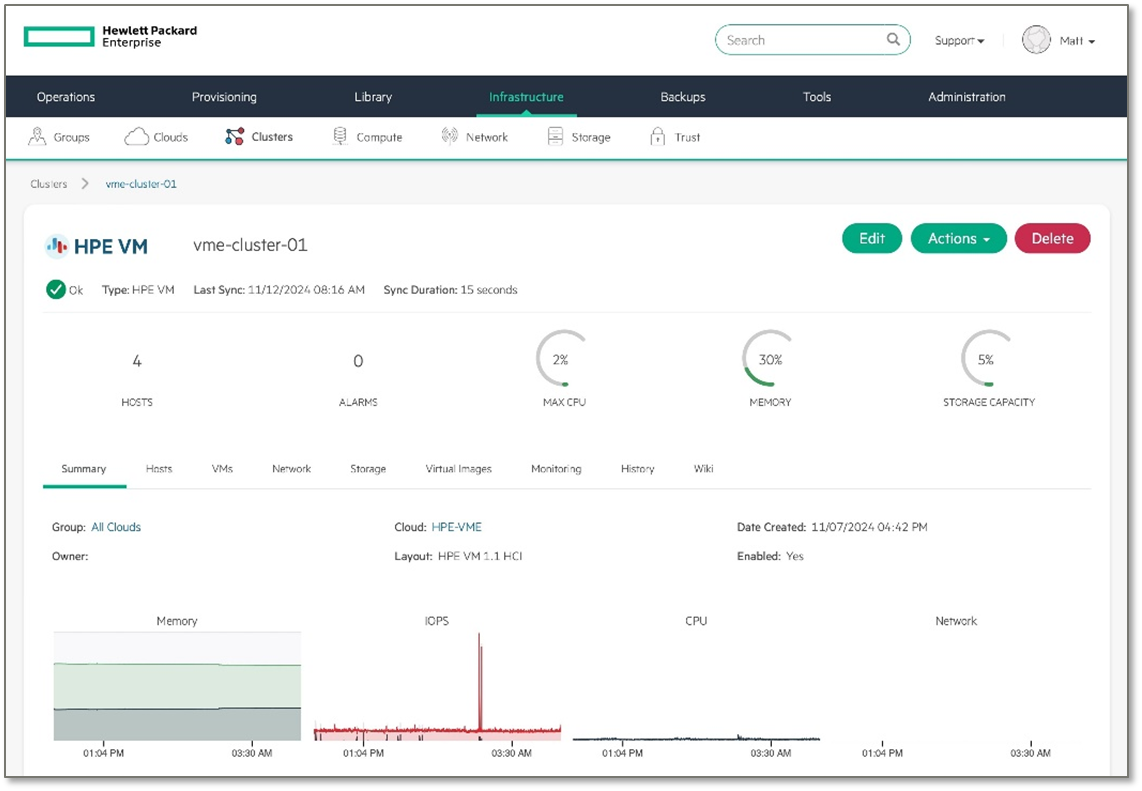
Task: Switch to the Hosts tab
Action: tap(158, 468)
